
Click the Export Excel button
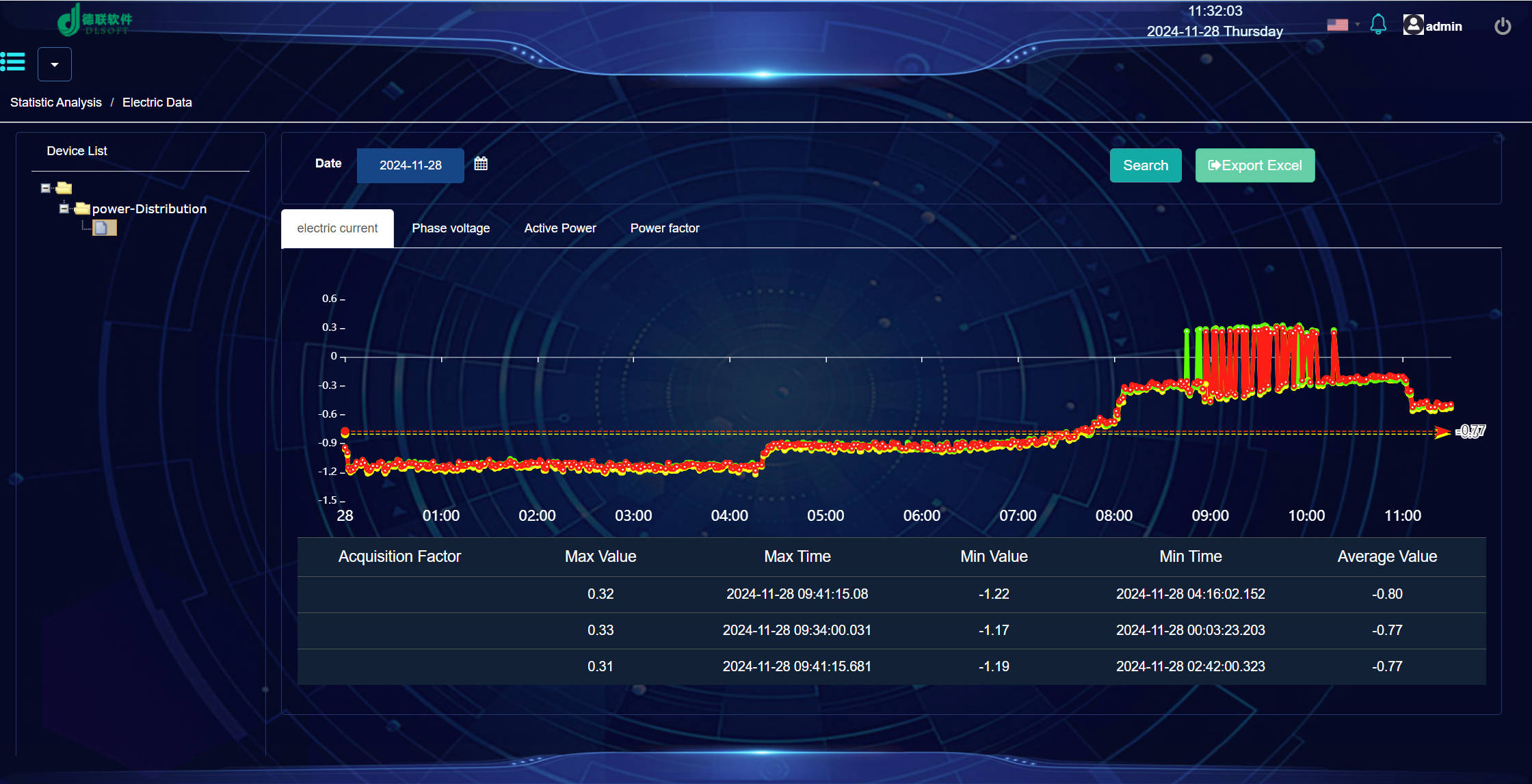tap(1254, 165)
